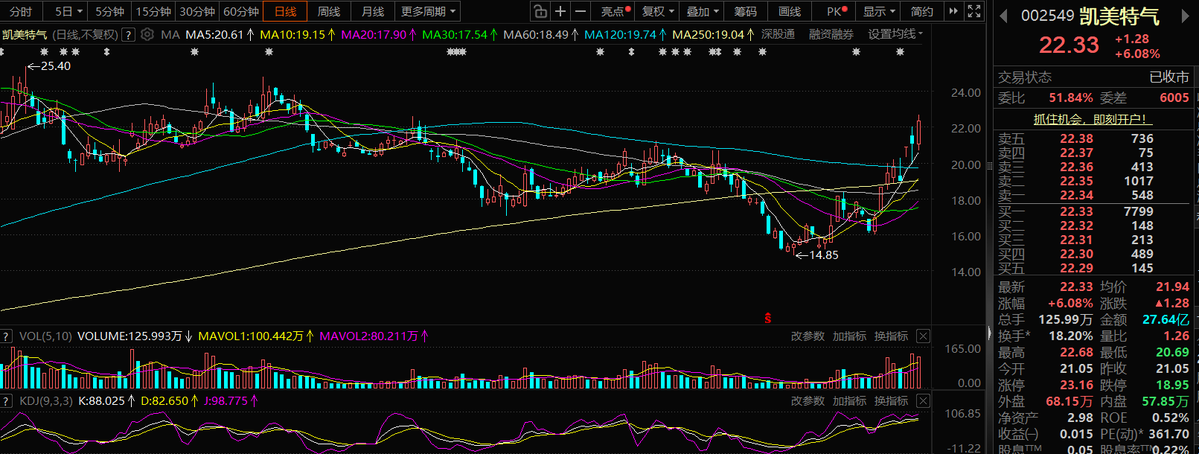
Task: Click 改参数 in KDJ panel
Action: tap(807, 400)
